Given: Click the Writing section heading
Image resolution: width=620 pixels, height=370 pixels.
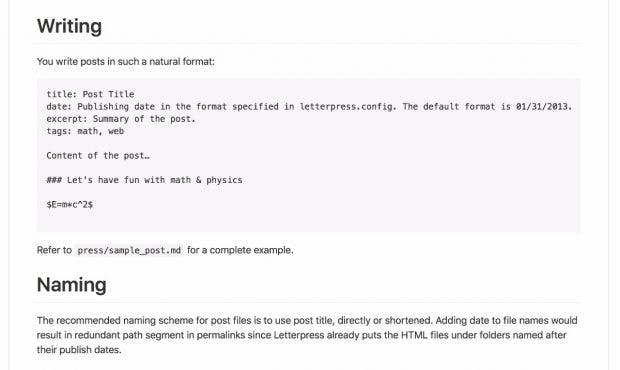Looking at the screenshot, I should point(69,26).
